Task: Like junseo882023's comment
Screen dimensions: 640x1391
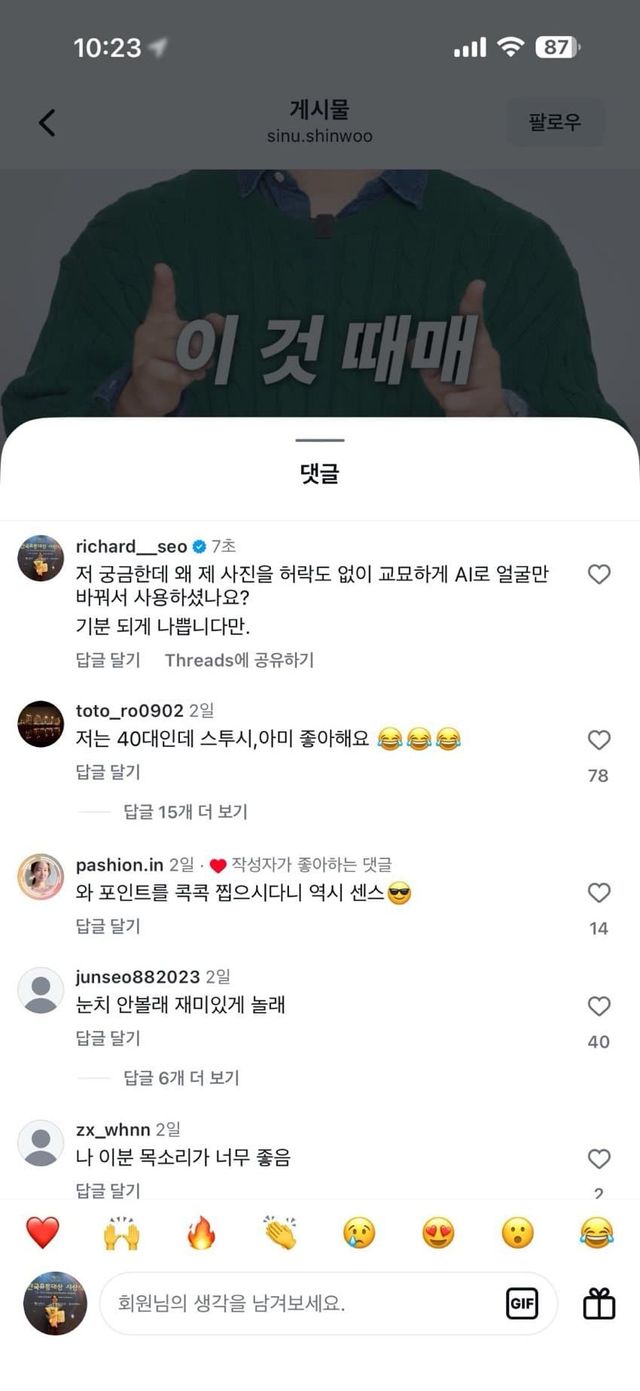Action: pyautogui.click(x=599, y=1006)
